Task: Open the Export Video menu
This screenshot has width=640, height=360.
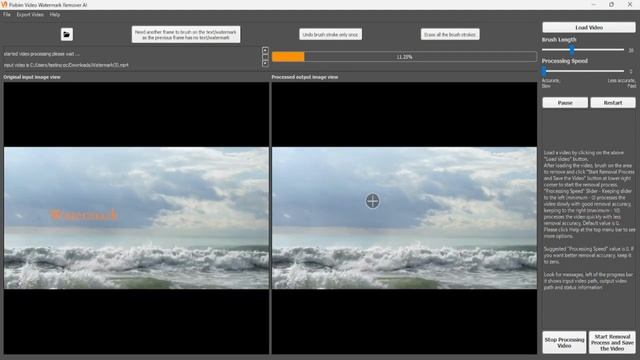Action: pos(30,15)
